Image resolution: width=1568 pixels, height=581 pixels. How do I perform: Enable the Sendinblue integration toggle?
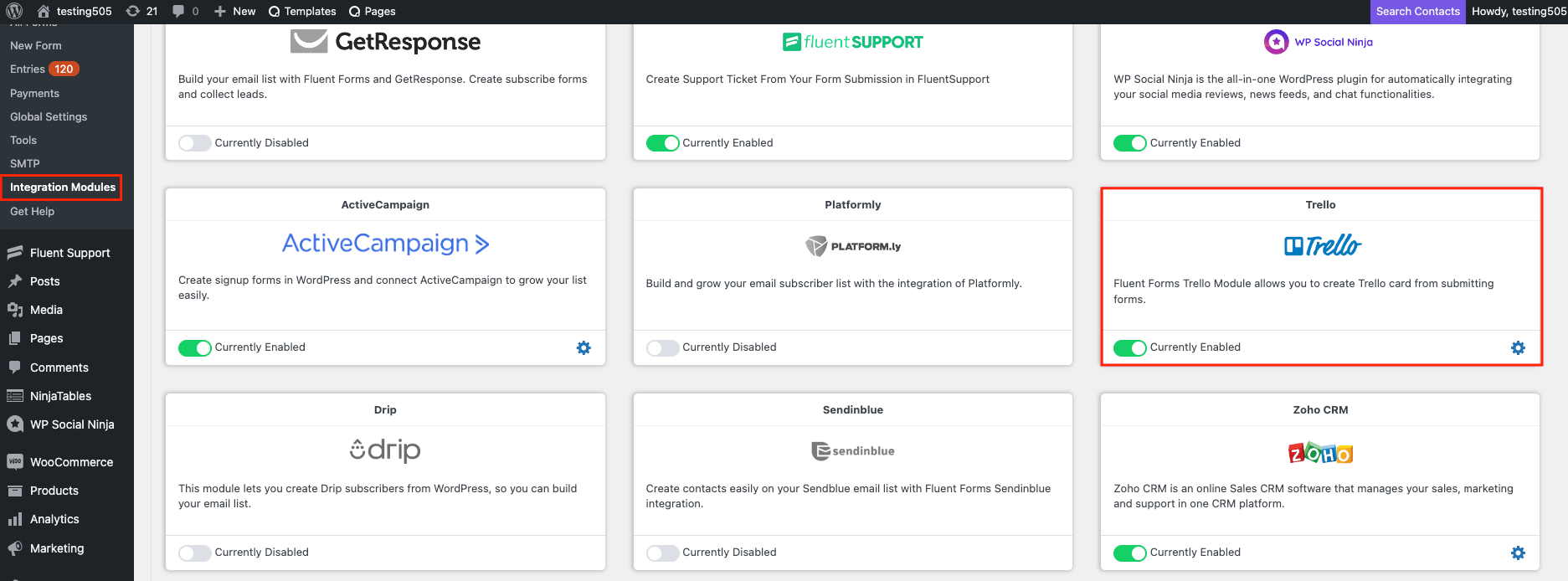click(x=662, y=553)
